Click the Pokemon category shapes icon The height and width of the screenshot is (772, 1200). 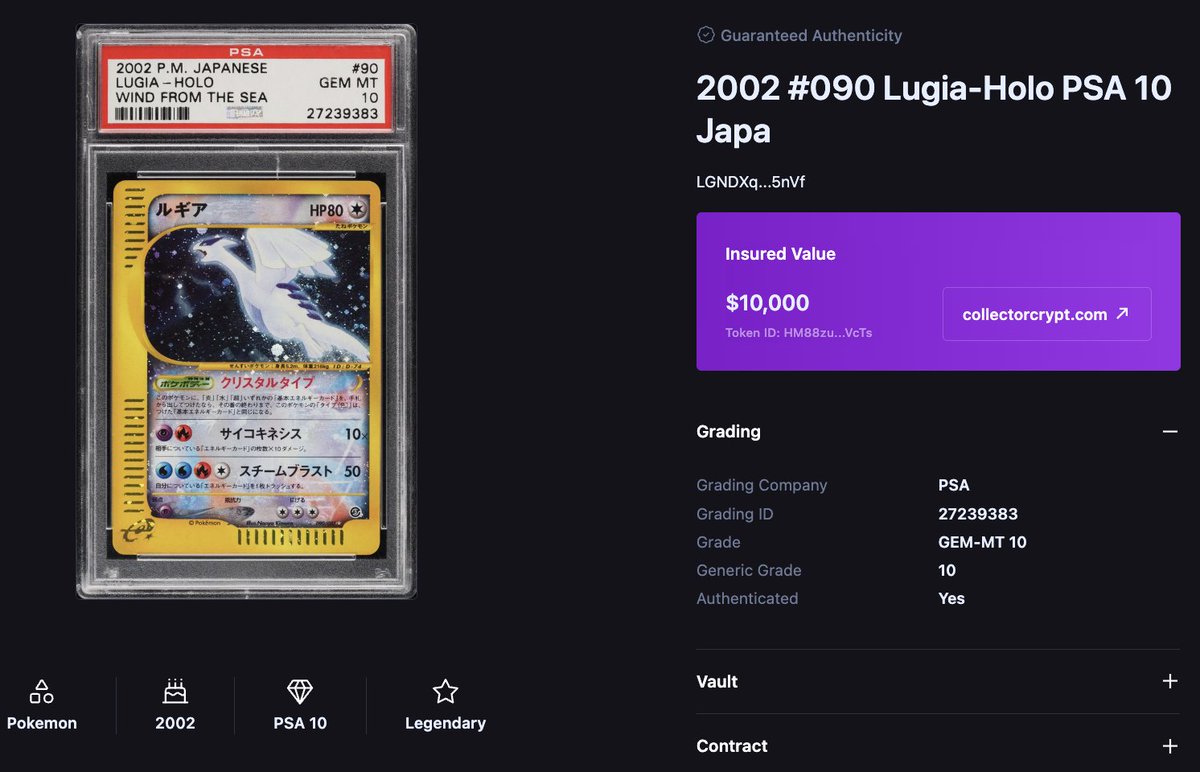pyautogui.click(x=41, y=691)
